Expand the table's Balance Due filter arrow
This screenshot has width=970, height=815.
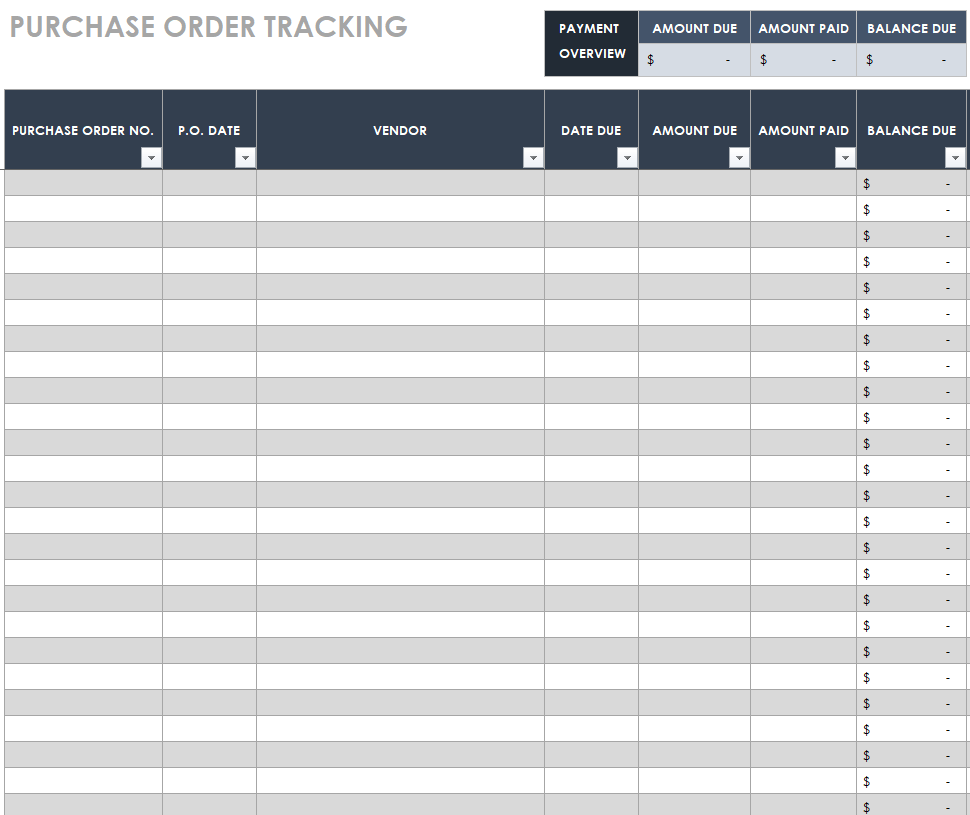955,158
